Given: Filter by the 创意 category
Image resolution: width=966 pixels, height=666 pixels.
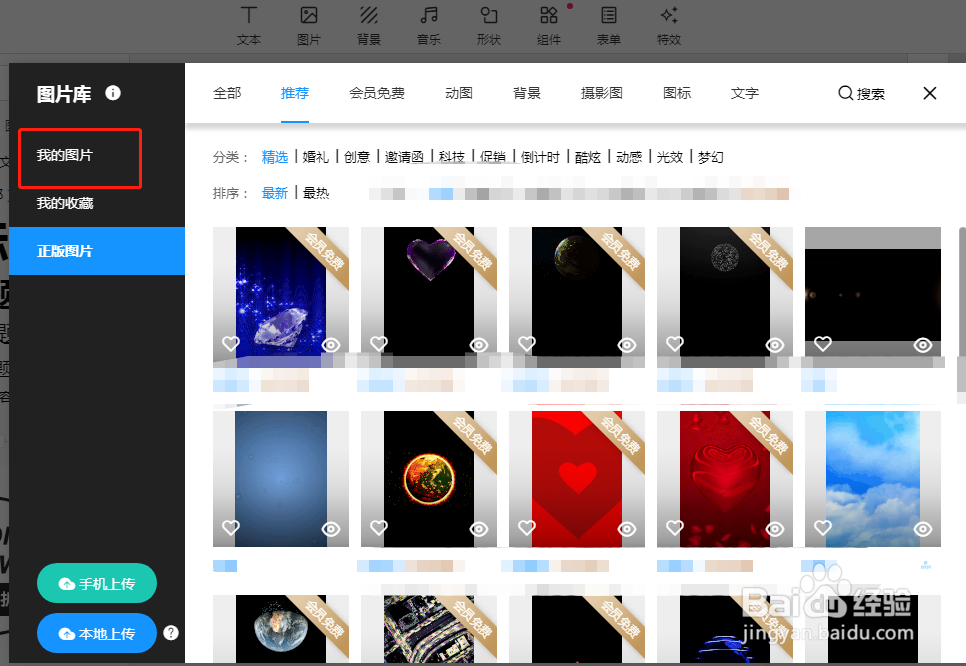Looking at the screenshot, I should [357, 157].
